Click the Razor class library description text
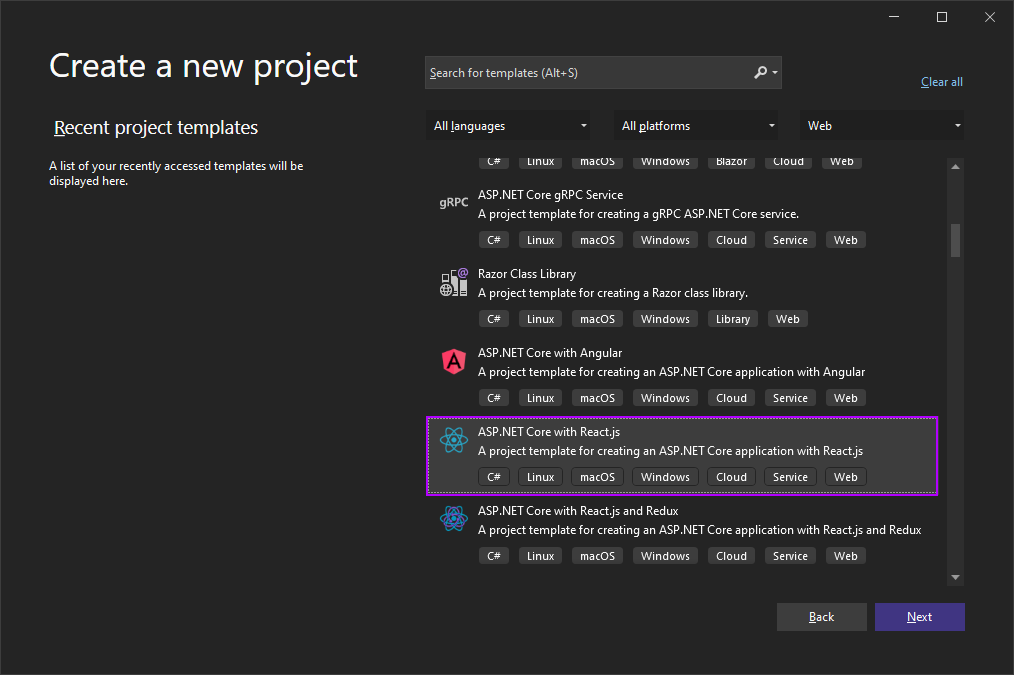Screen dimensions: 1014x675 click(x=612, y=292)
